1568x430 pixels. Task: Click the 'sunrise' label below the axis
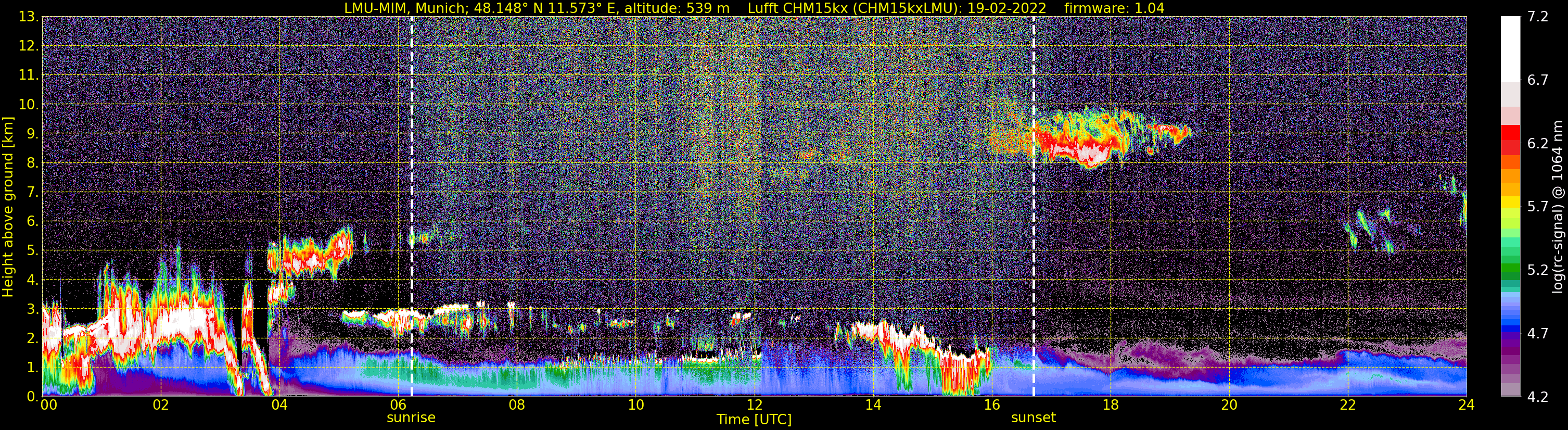(412, 418)
